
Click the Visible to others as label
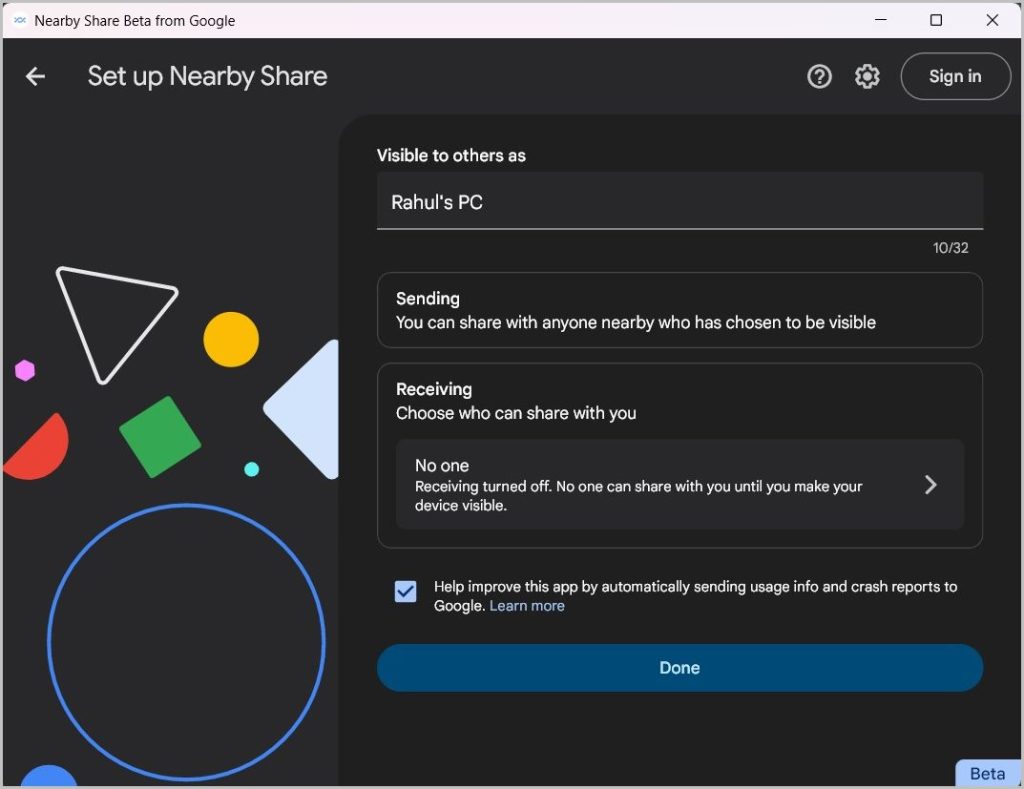(451, 155)
